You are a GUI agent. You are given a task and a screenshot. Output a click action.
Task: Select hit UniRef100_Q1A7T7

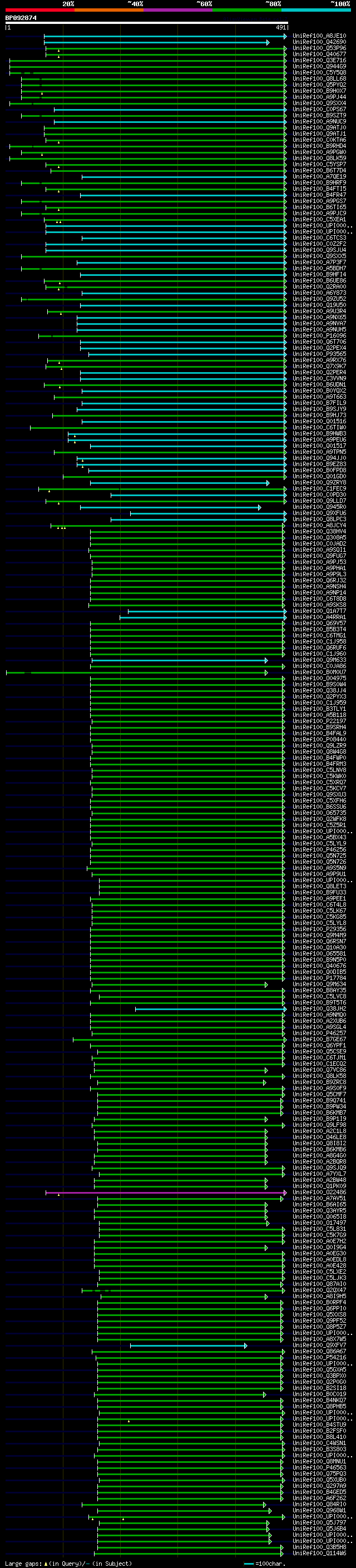(319, 611)
